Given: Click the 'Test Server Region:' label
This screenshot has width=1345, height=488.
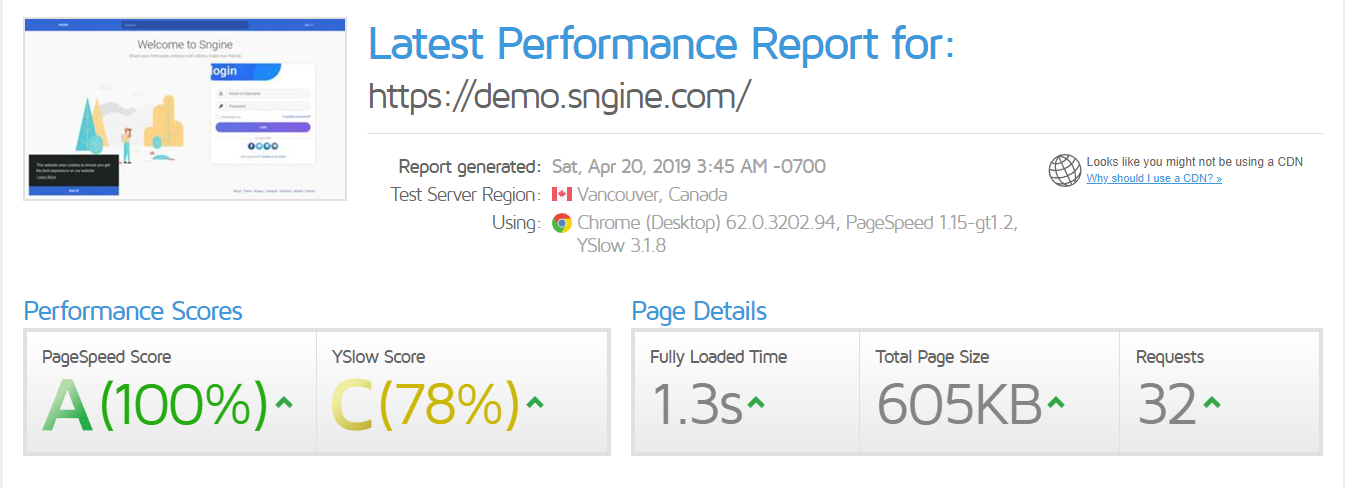Looking at the screenshot, I should pyautogui.click(x=466, y=195).
